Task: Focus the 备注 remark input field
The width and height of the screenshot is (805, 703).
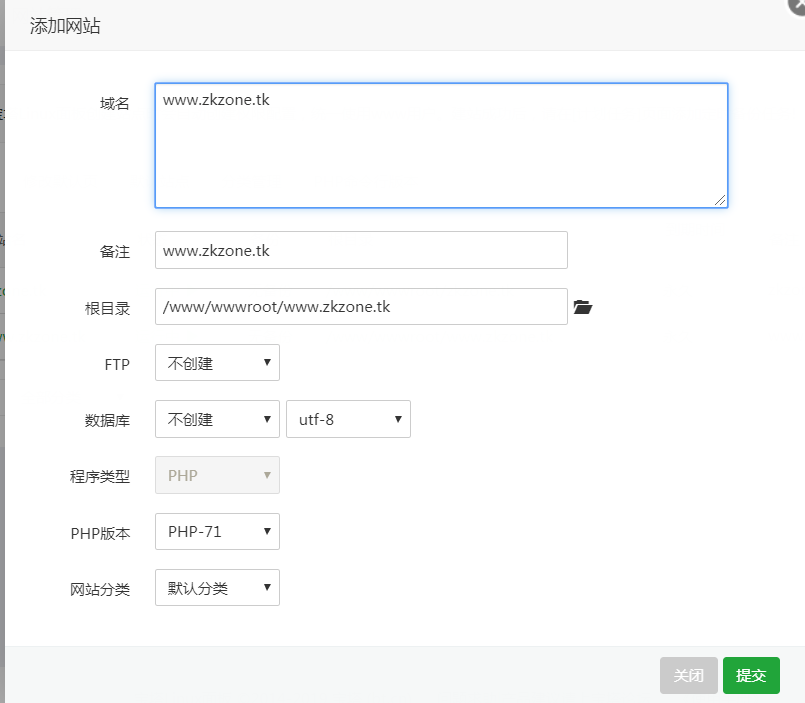Action: coord(360,250)
